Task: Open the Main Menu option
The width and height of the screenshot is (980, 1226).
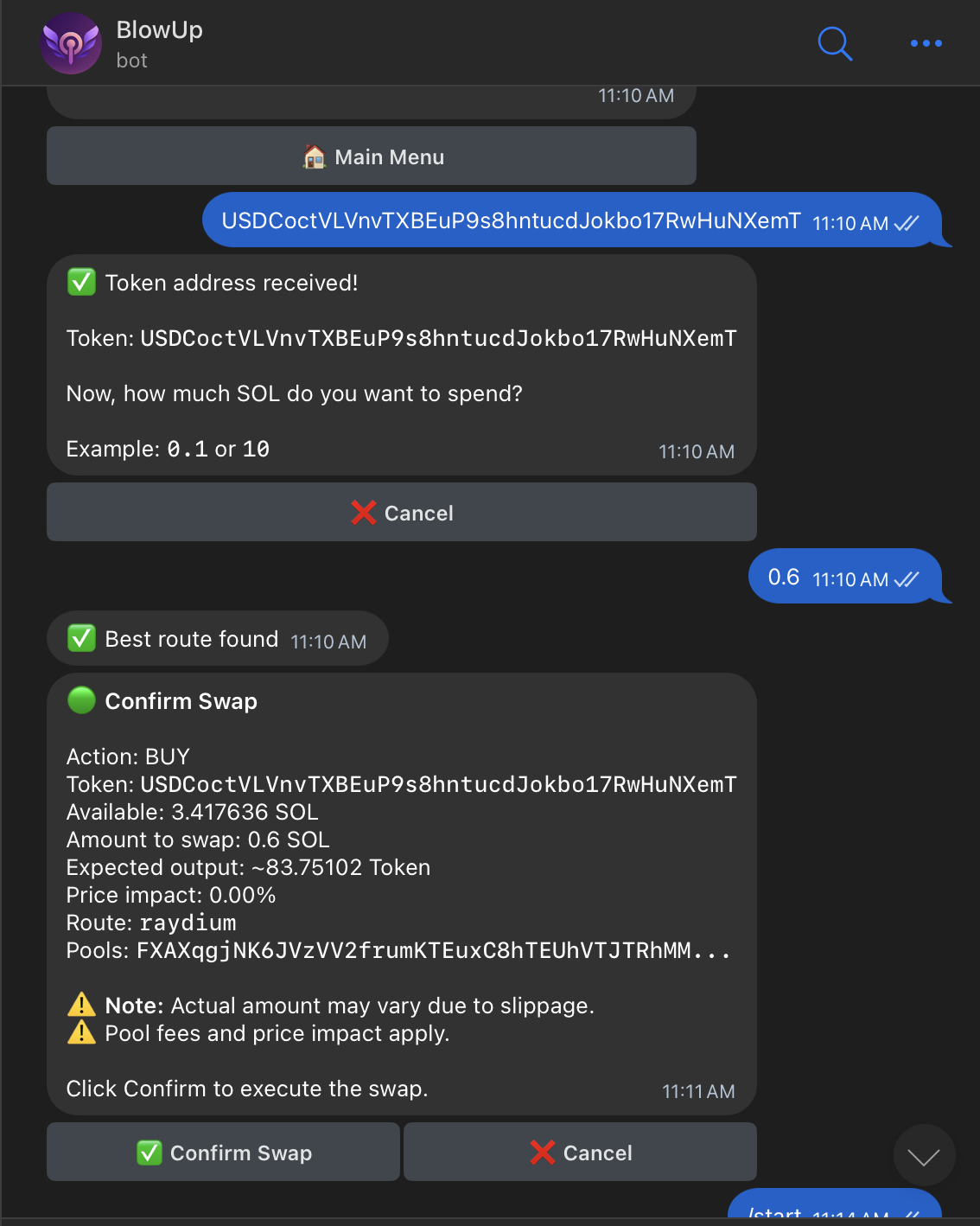Action: 371,156
